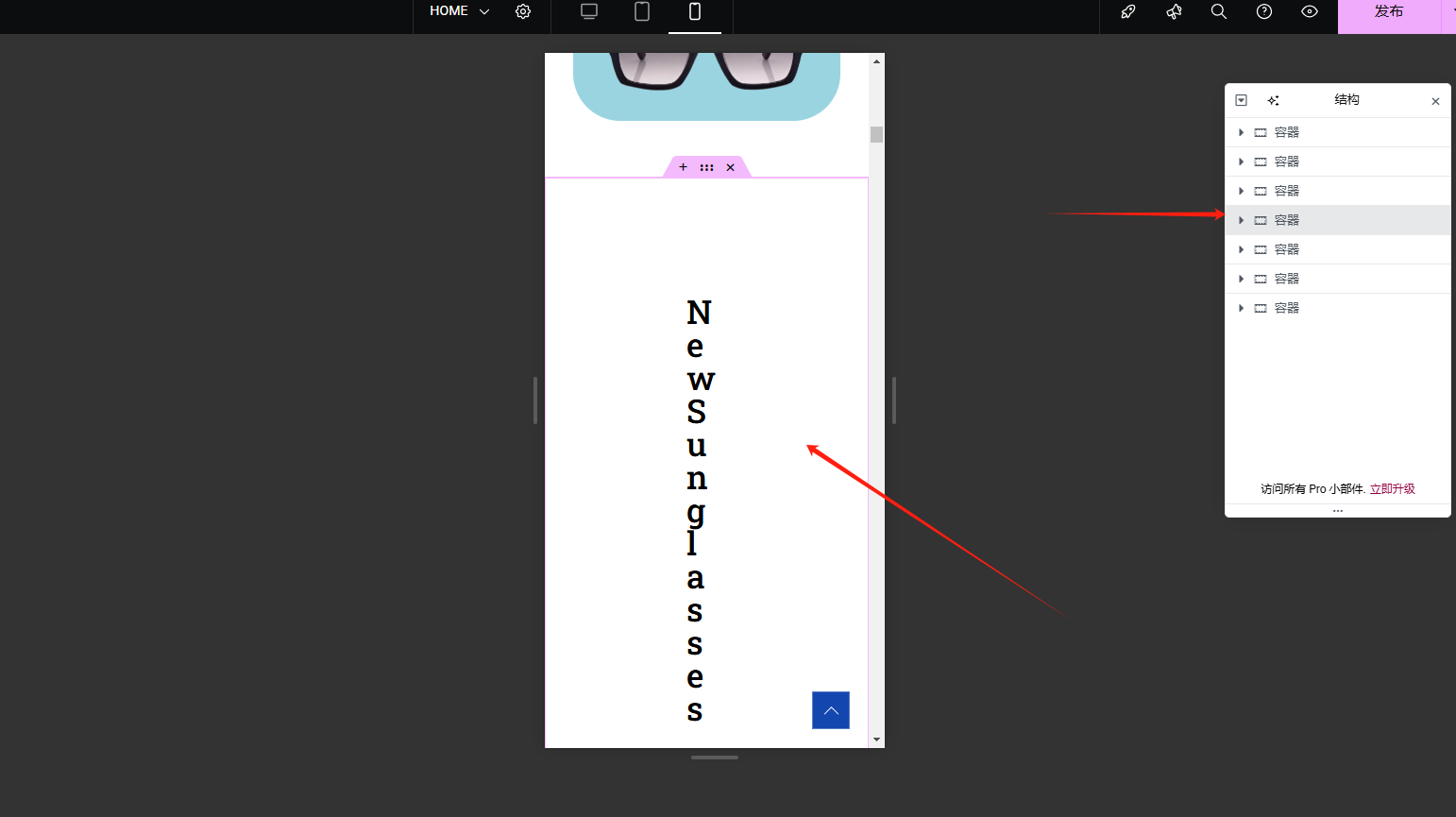1456x817 pixels.
Task: Click the container drag handle dots
Action: (706, 167)
